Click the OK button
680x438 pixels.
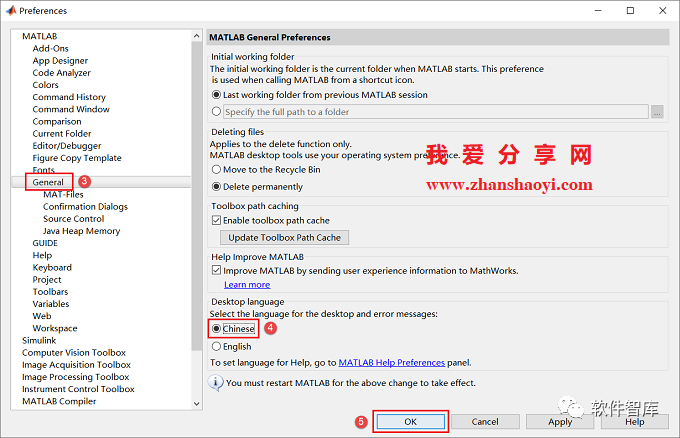(x=410, y=422)
